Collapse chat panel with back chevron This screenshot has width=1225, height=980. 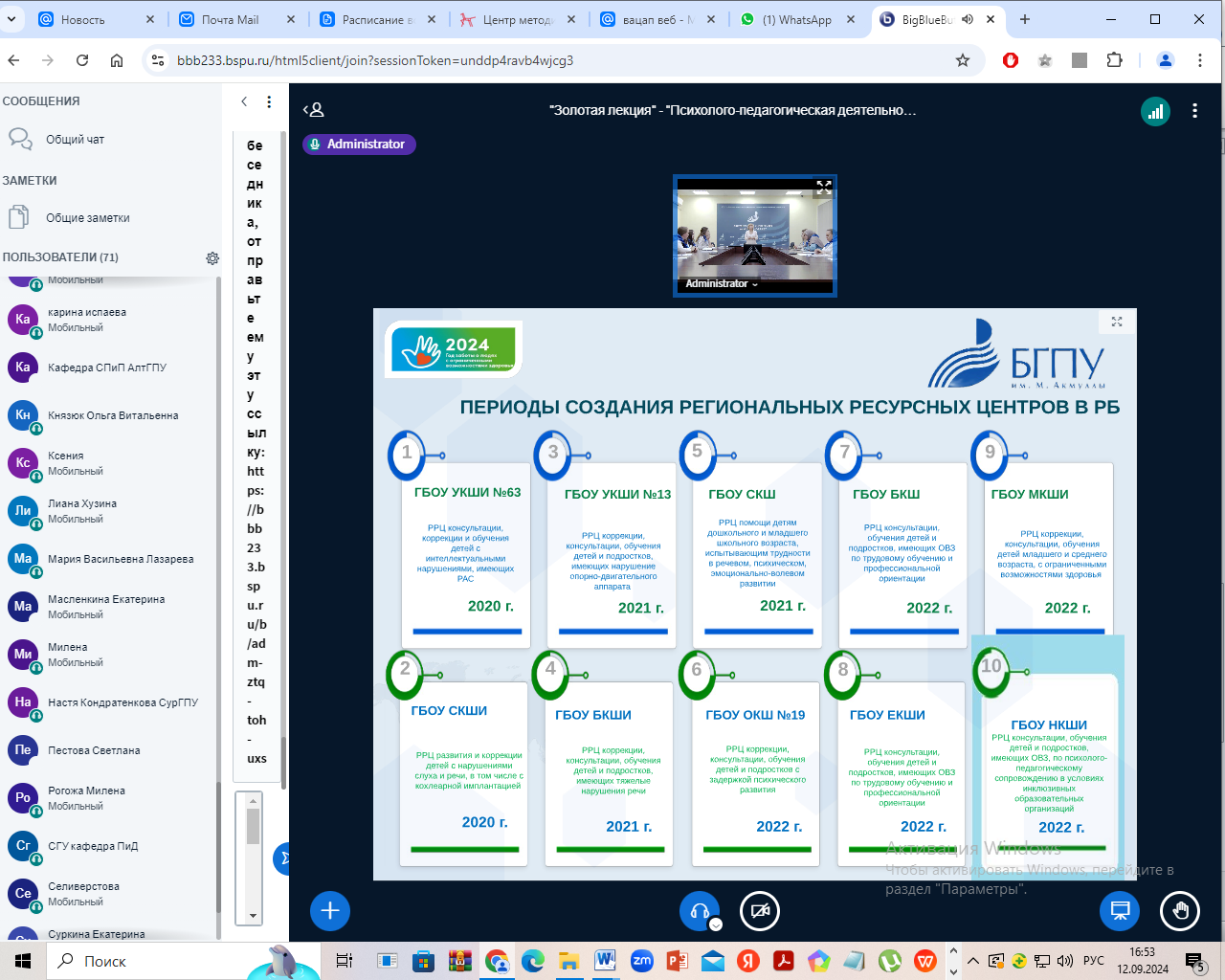[244, 101]
